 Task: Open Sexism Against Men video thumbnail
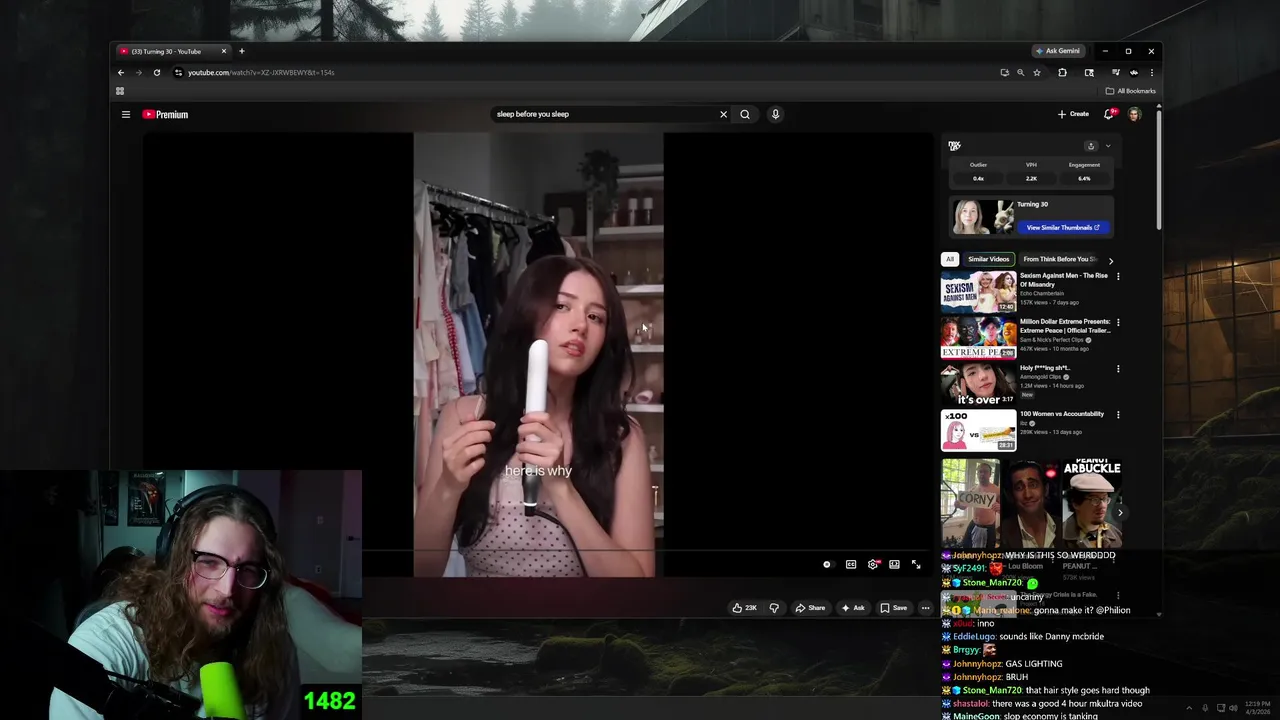click(978, 292)
